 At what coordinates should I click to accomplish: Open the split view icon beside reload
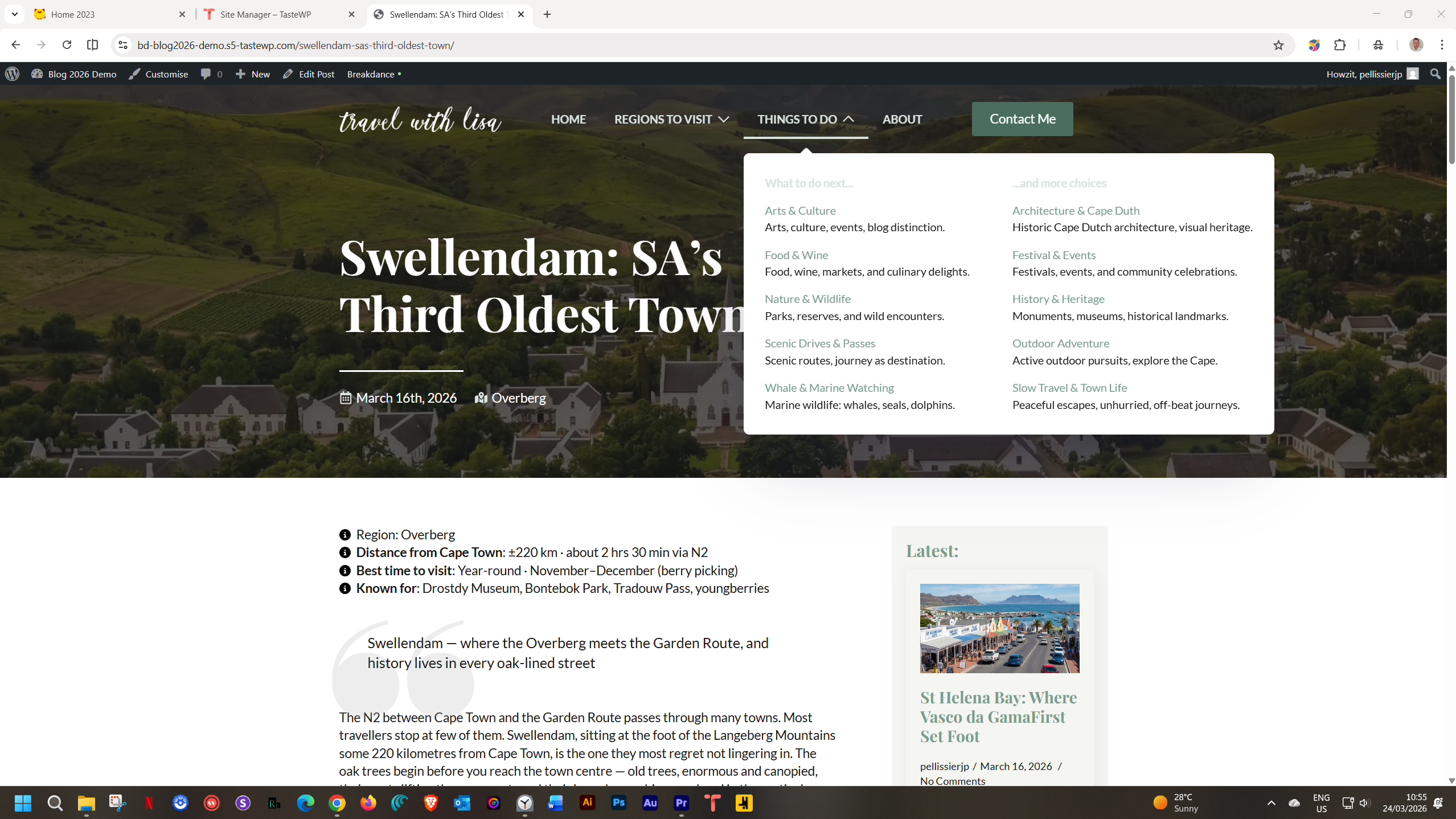92,45
